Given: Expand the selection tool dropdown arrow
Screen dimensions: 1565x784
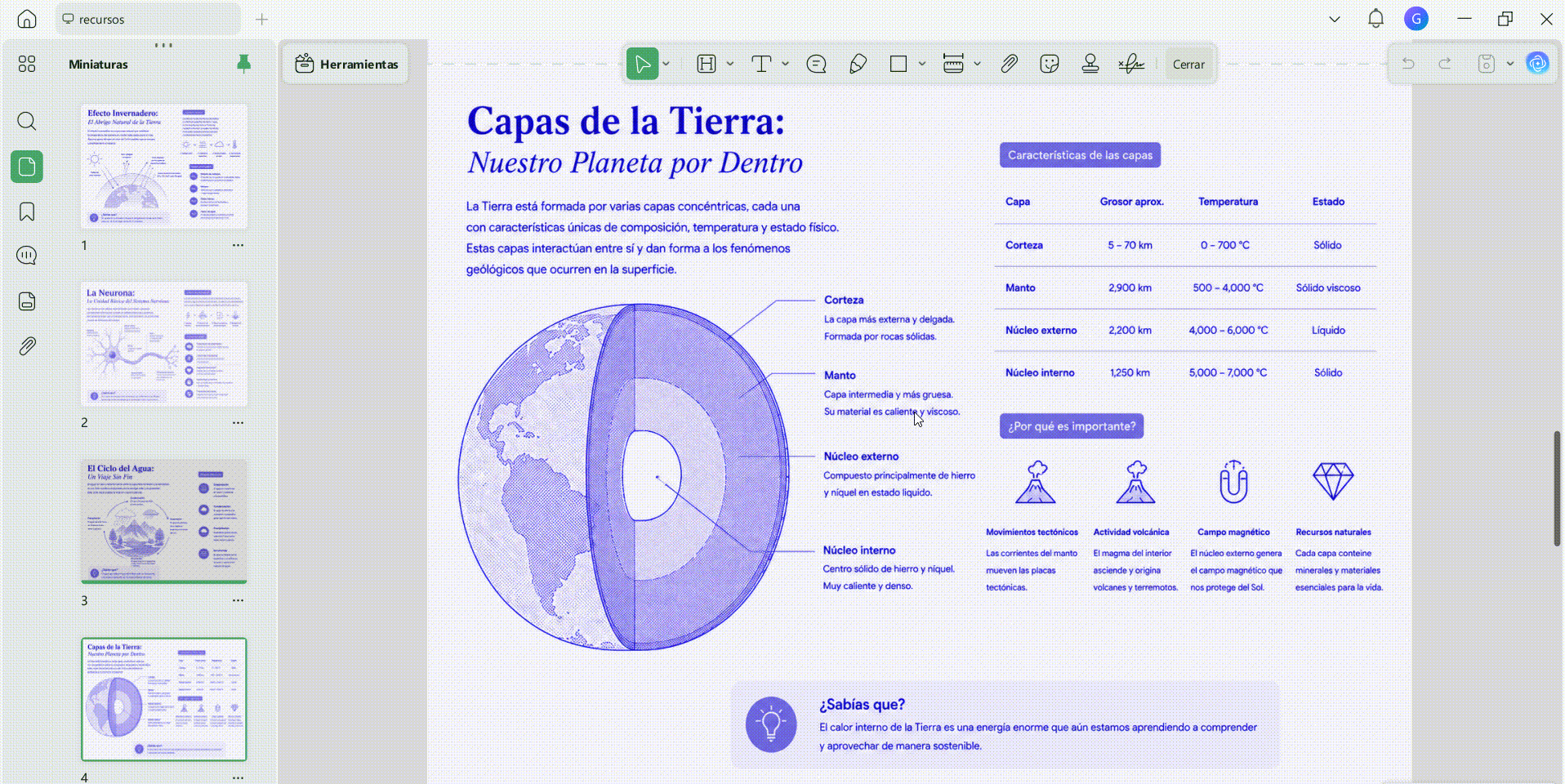Looking at the screenshot, I should 667,64.
